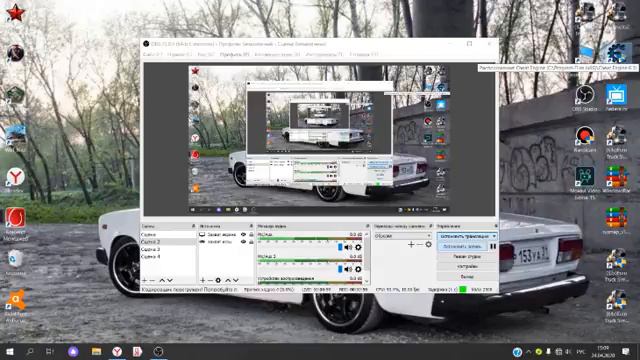Add a new source with the plus icon
Screen dimensions: 640x360
coord(202,280)
